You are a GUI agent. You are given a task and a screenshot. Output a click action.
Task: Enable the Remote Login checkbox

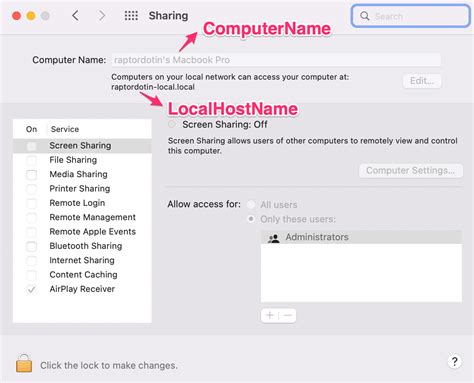click(x=32, y=203)
